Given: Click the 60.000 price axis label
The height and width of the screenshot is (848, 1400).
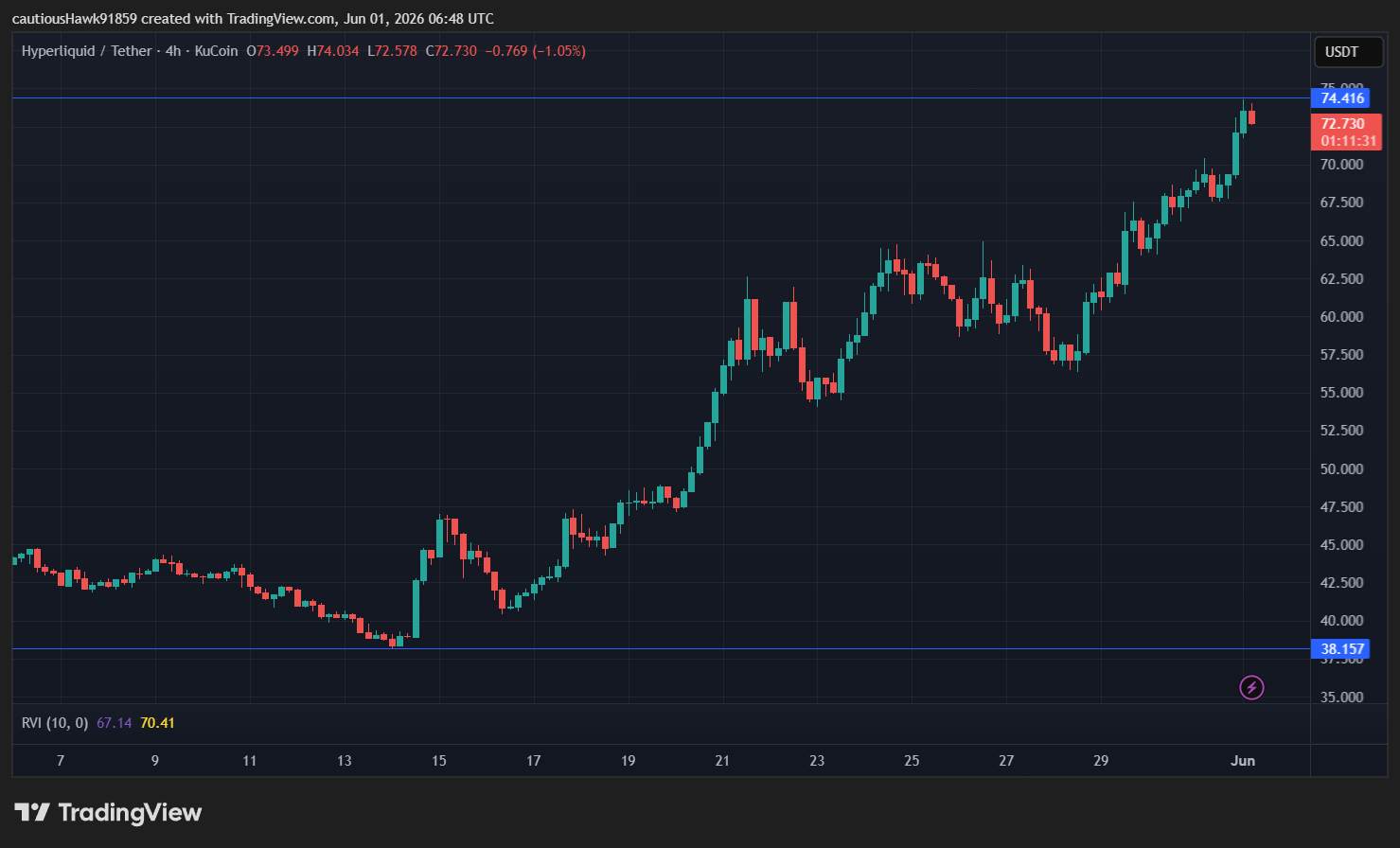Looking at the screenshot, I should (1342, 317).
